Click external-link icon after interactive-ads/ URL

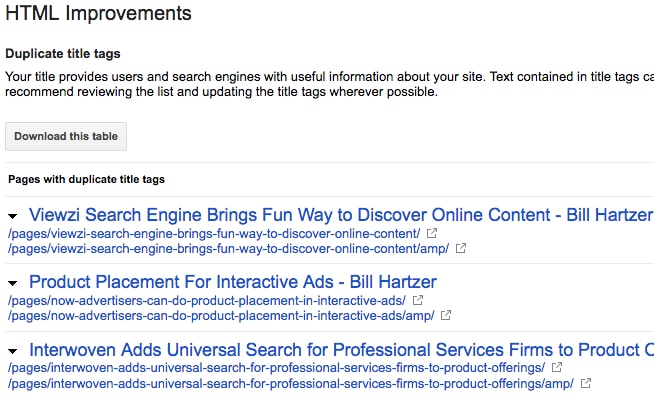[418, 300]
